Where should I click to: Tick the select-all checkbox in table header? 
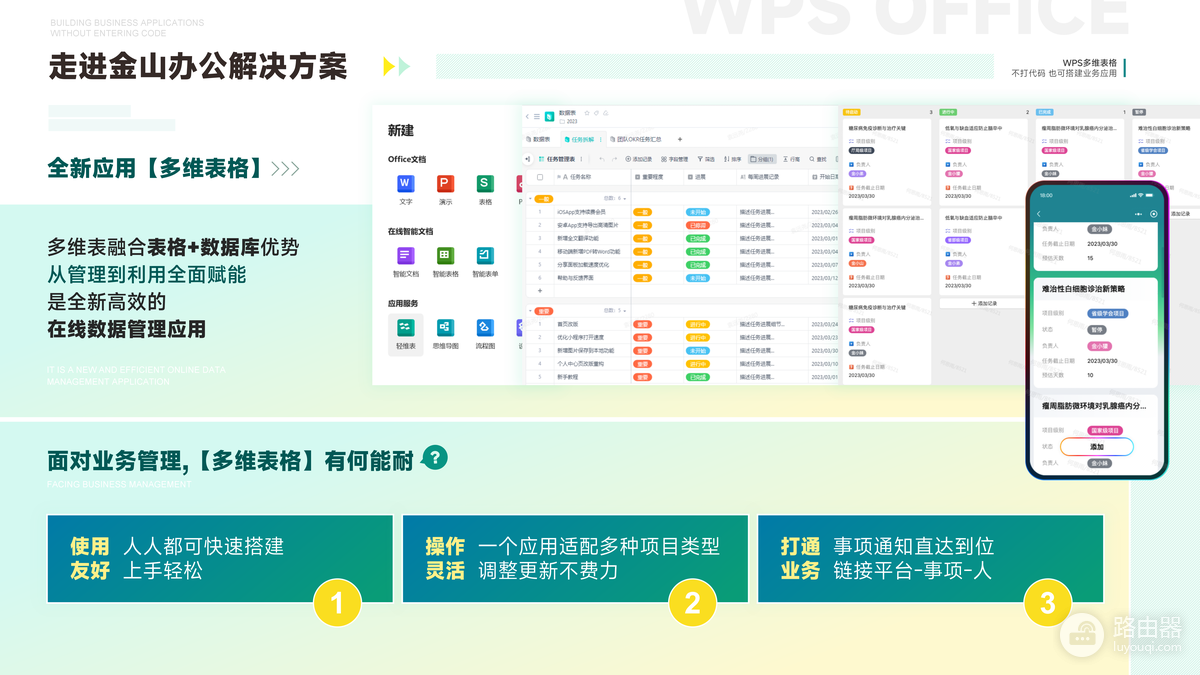click(540, 177)
